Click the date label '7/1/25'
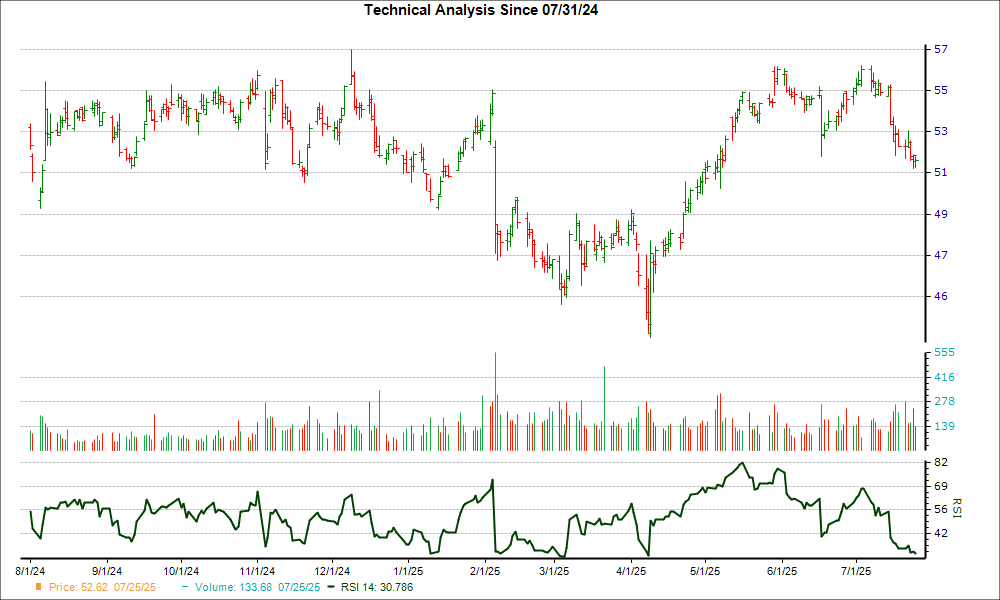The width and height of the screenshot is (1000, 600). pyautogui.click(x=855, y=571)
